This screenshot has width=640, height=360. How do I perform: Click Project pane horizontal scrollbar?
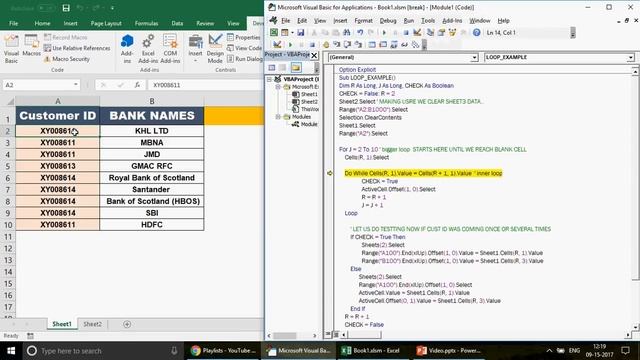pos(291,336)
